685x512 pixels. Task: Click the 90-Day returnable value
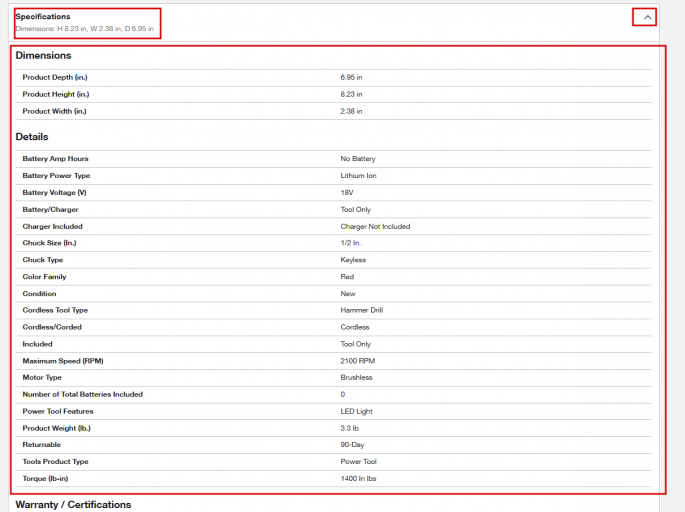pos(352,445)
